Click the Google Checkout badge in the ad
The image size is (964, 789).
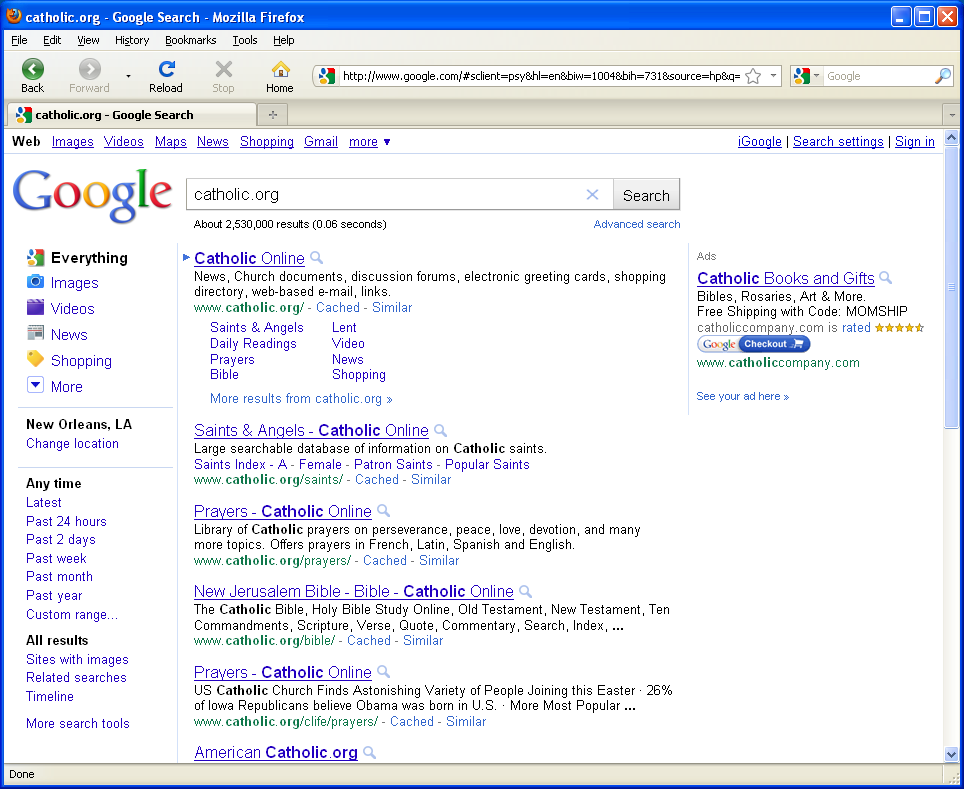753,344
